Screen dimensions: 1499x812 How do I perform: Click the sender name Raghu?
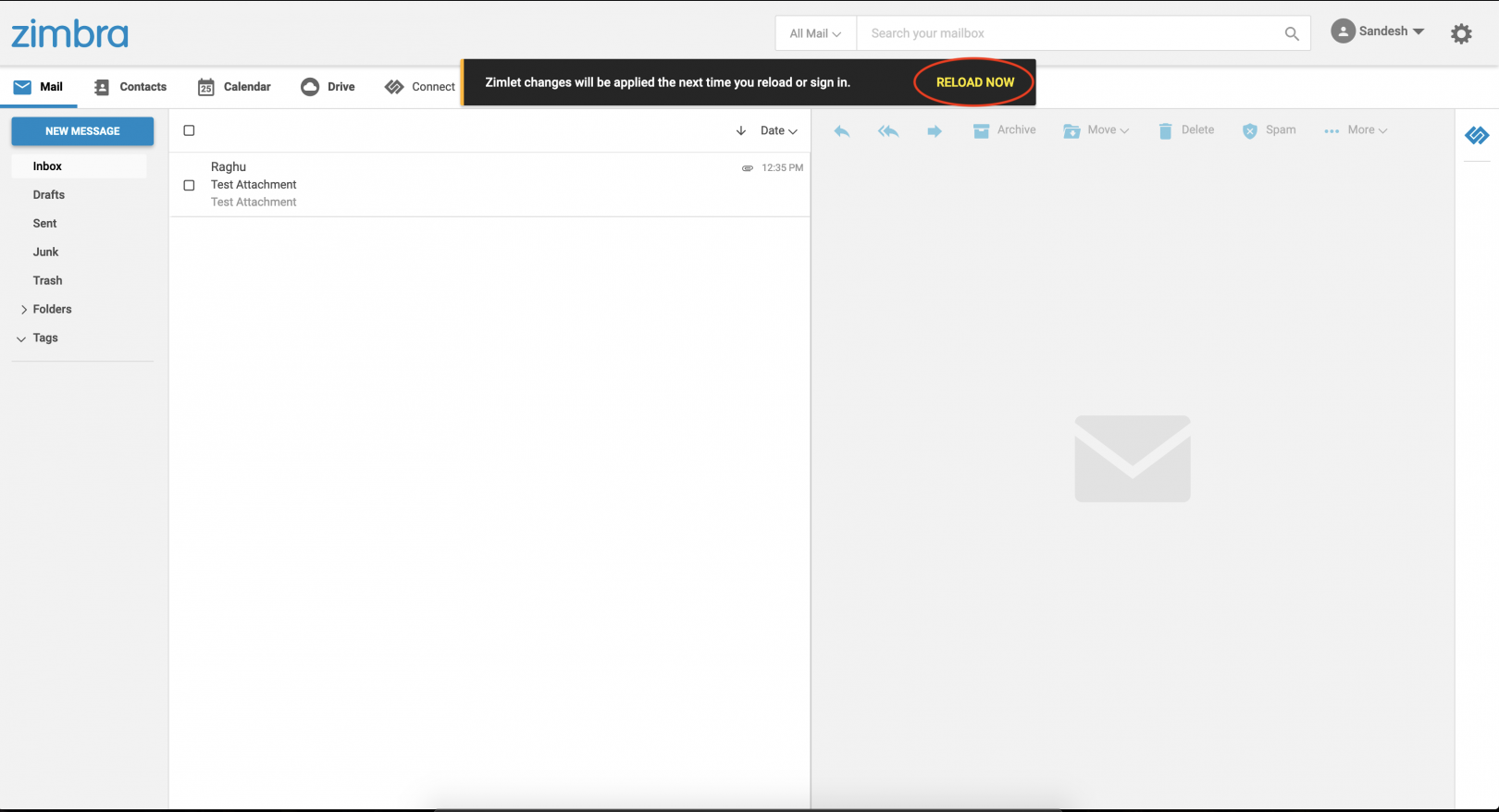(x=229, y=167)
